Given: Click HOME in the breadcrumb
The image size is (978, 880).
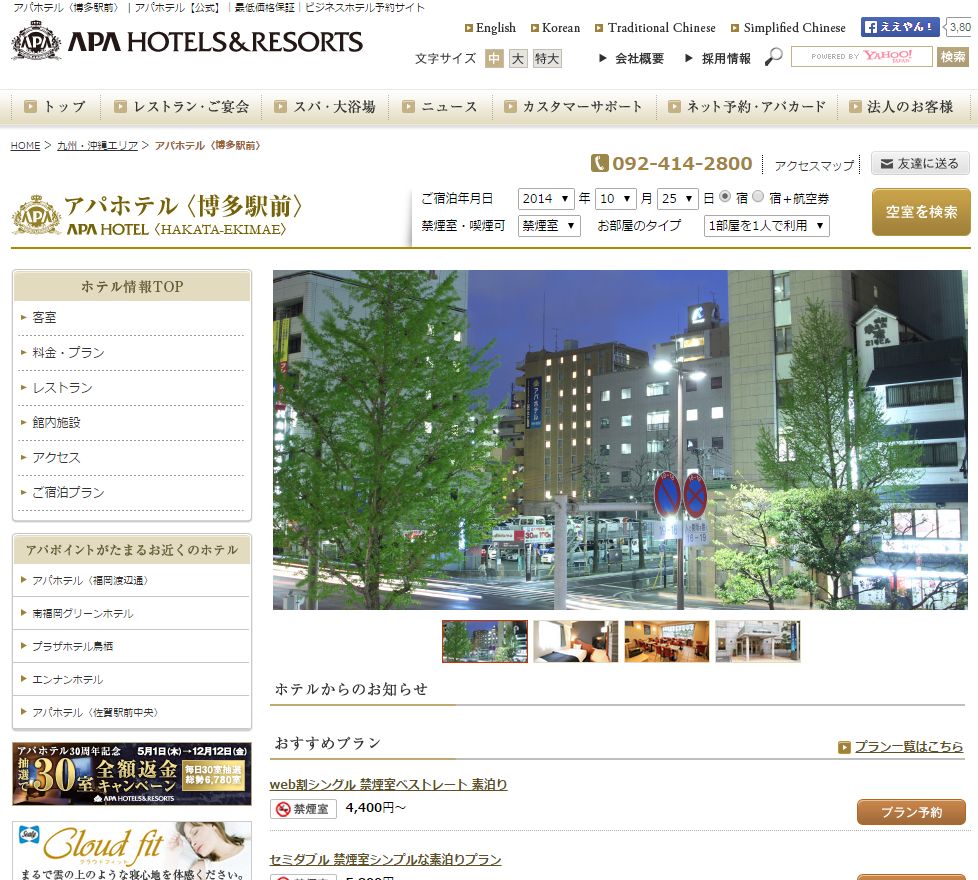Looking at the screenshot, I should point(25,145).
